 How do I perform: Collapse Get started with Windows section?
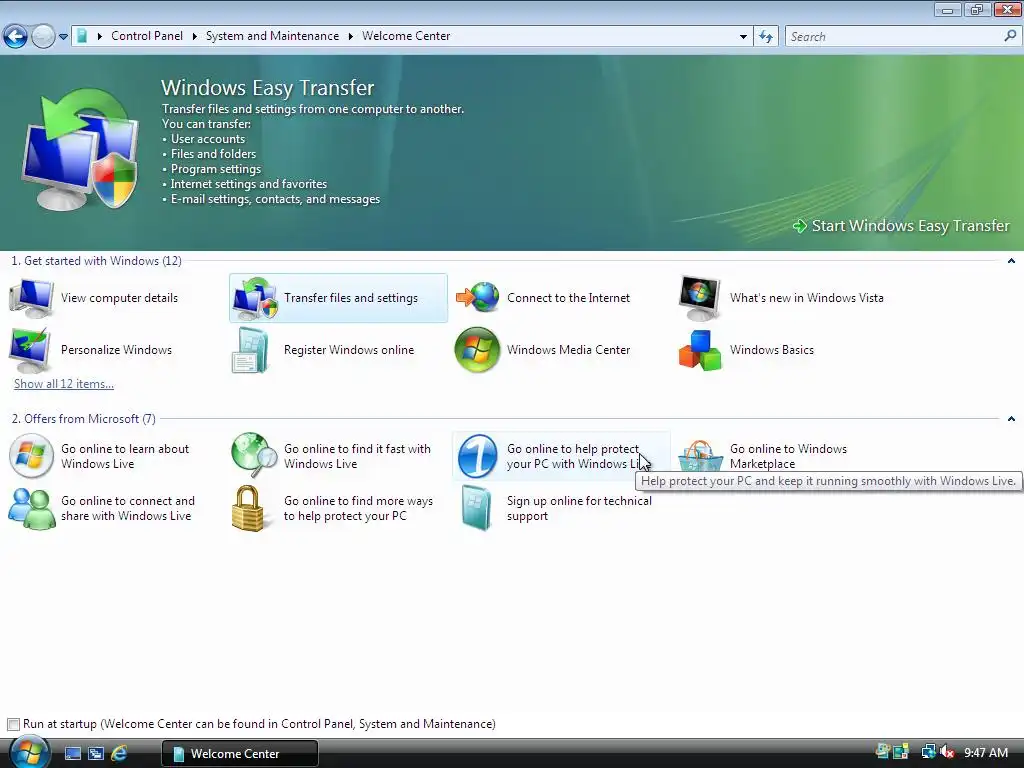point(1011,261)
